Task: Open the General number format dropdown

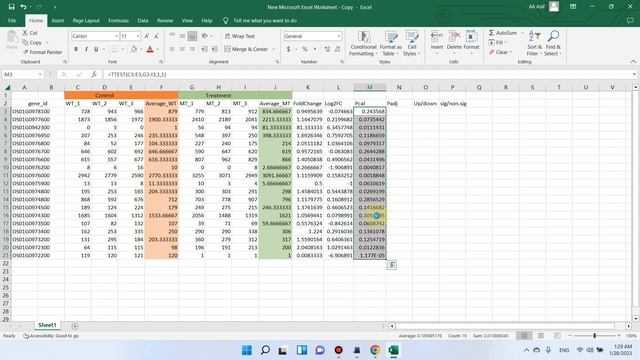Action: click(339, 36)
